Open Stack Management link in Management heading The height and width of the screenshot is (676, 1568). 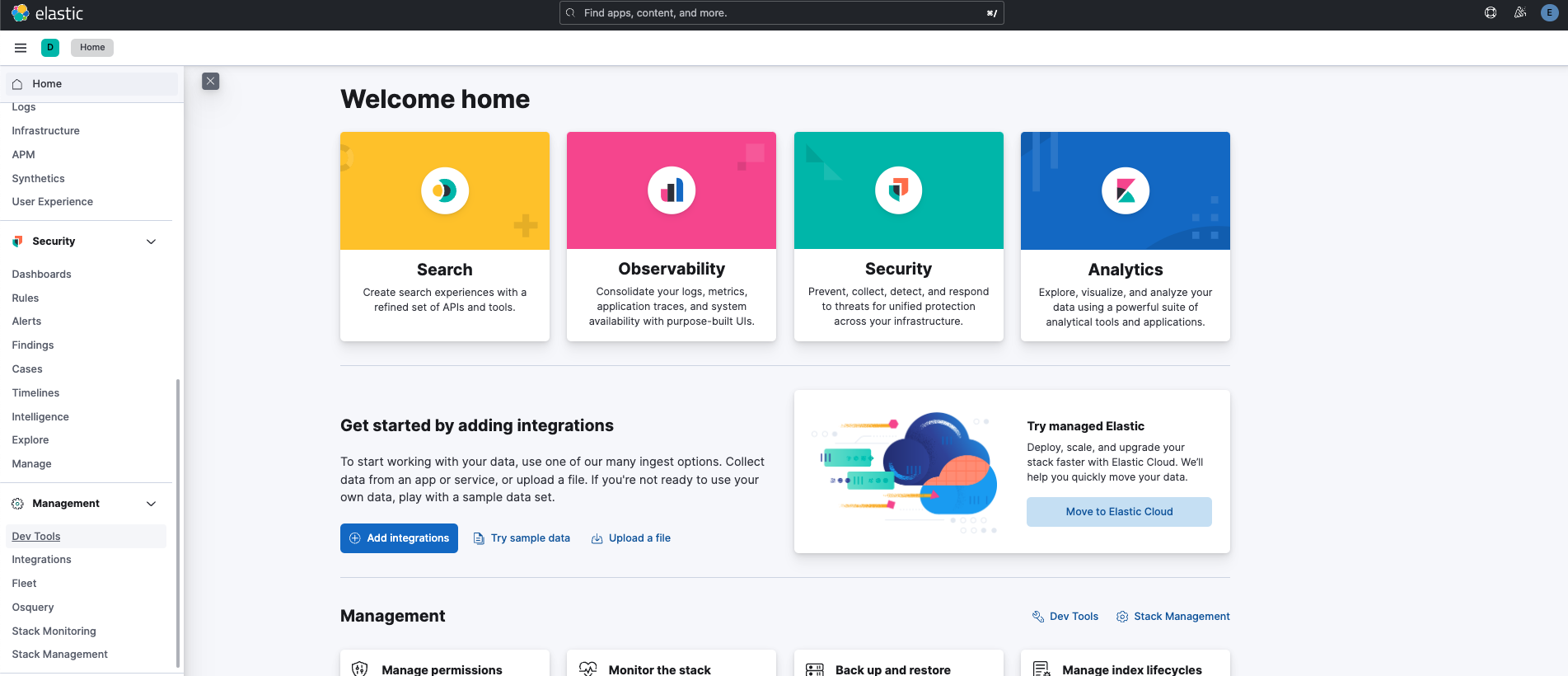[x=1173, y=617]
